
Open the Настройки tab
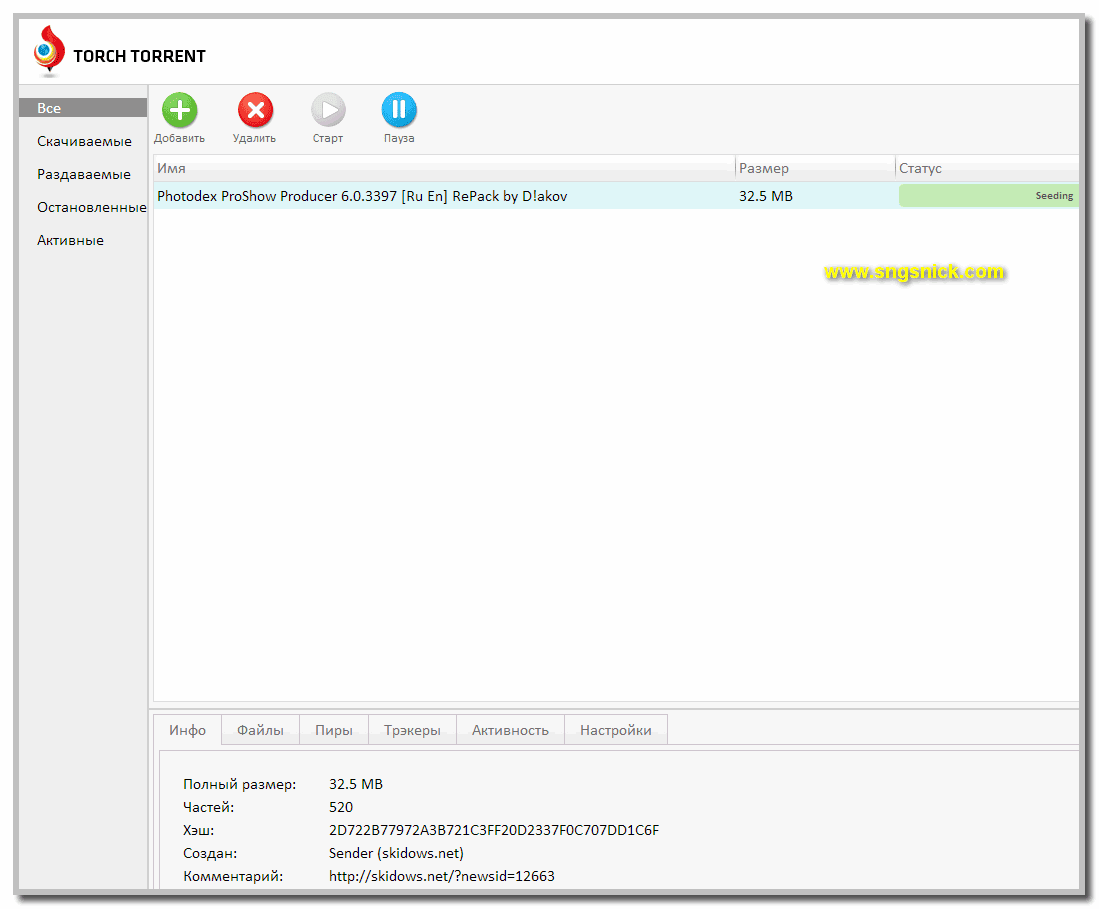coord(616,730)
